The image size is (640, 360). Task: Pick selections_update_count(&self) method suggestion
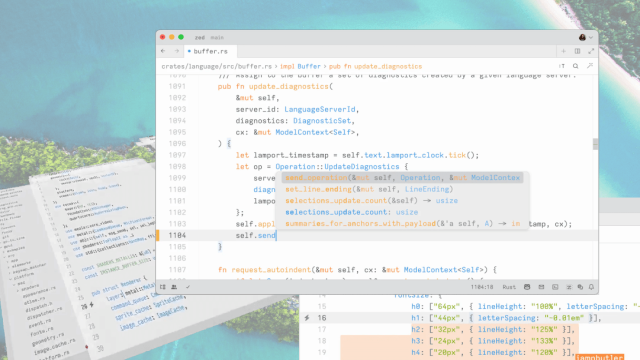pos(402,200)
